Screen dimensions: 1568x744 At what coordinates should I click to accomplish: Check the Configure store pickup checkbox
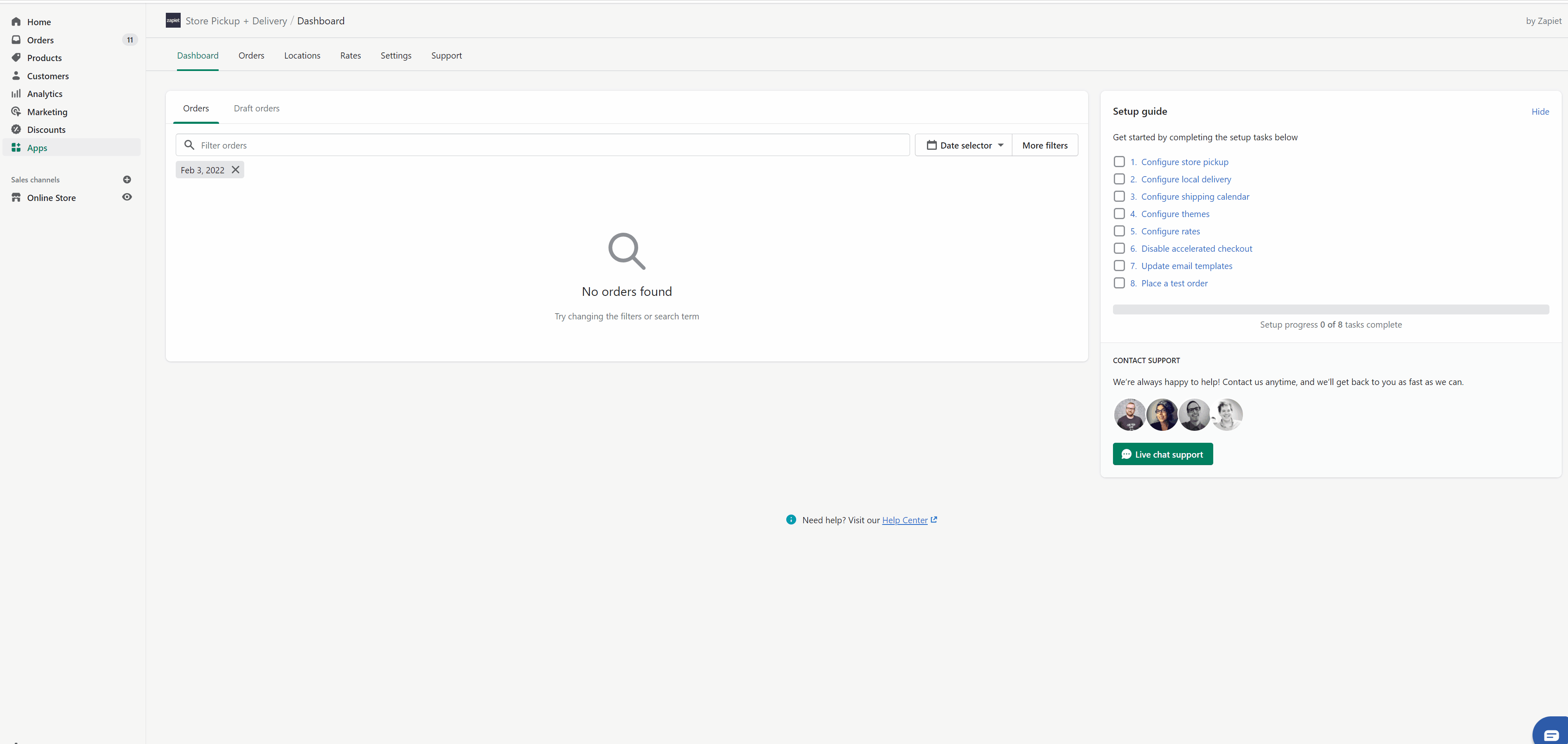click(x=1119, y=162)
